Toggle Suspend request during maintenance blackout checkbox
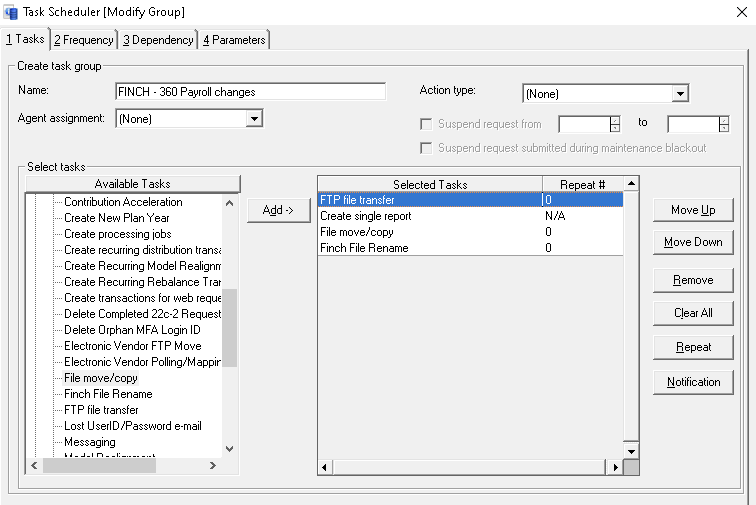Image resolution: width=756 pixels, height=505 pixels. click(x=426, y=148)
